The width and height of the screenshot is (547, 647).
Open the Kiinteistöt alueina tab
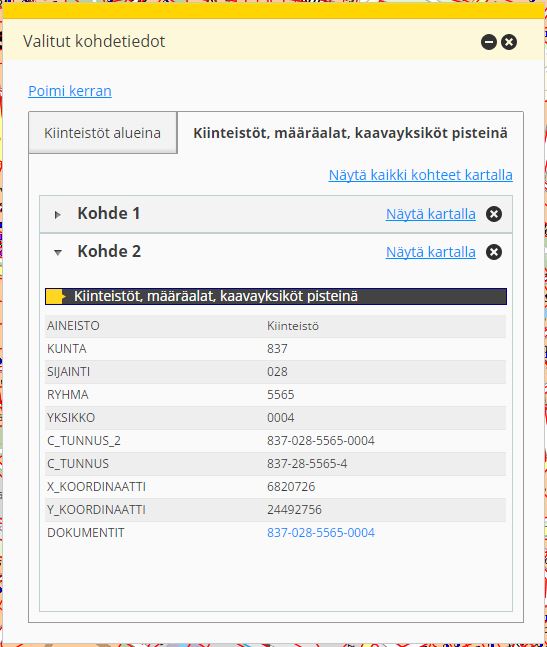(103, 133)
